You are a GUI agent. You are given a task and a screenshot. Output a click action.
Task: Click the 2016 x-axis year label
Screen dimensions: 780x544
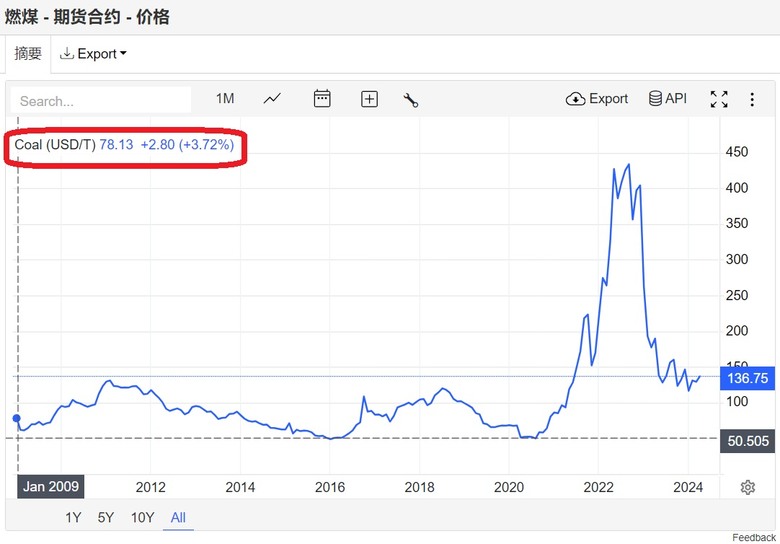tap(330, 487)
